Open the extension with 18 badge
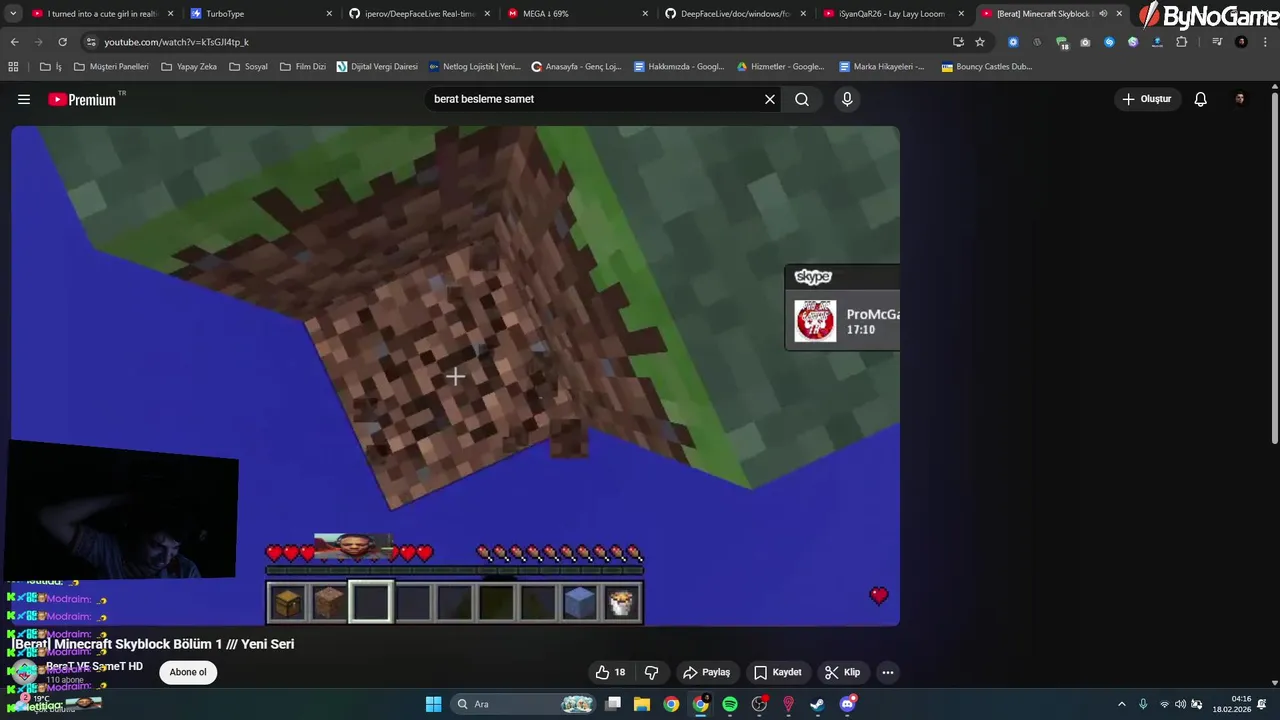This screenshot has height=720, width=1280. click(1062, 43)
